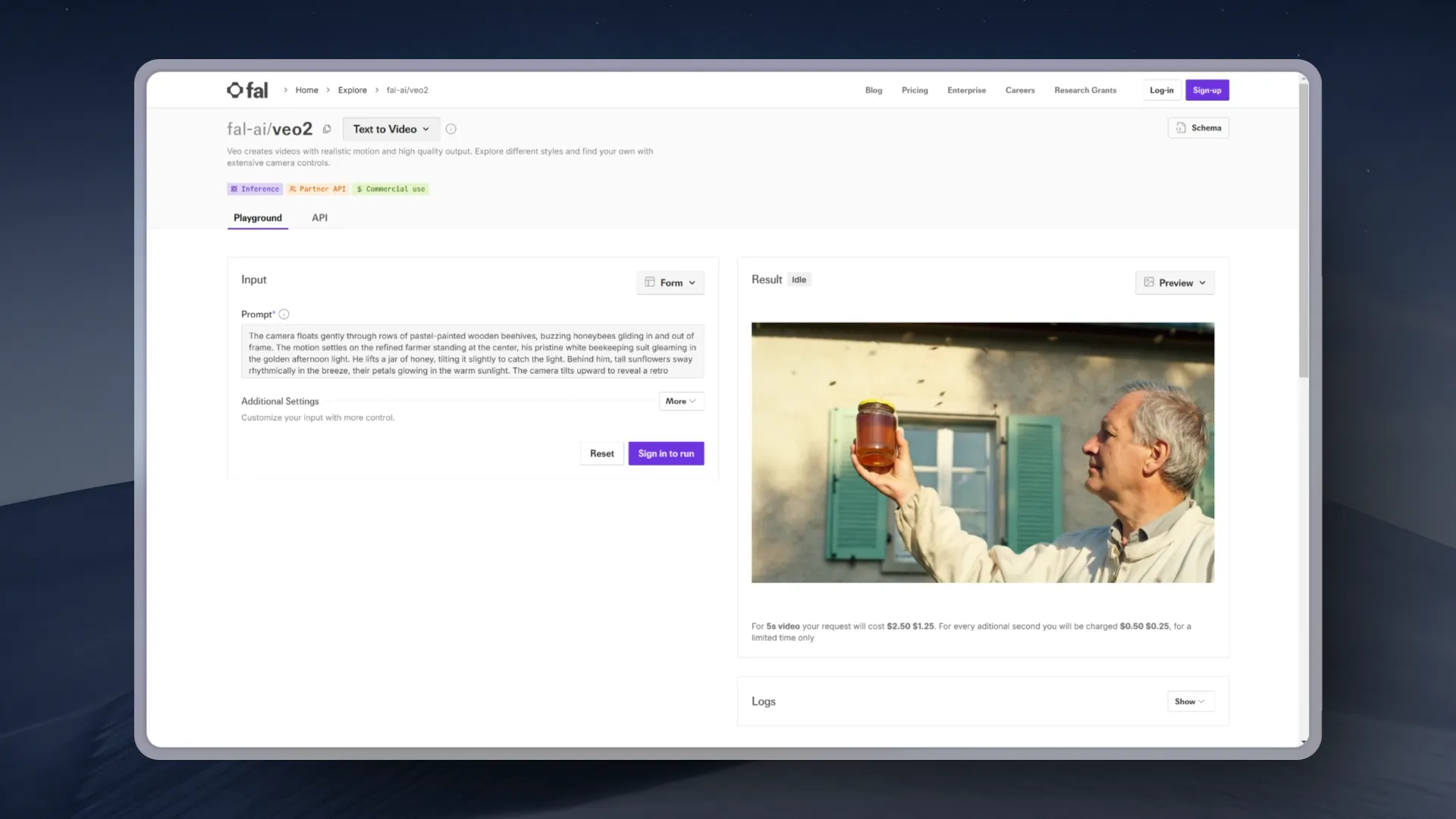Select the Text to Video dropdown

(390, 129)
